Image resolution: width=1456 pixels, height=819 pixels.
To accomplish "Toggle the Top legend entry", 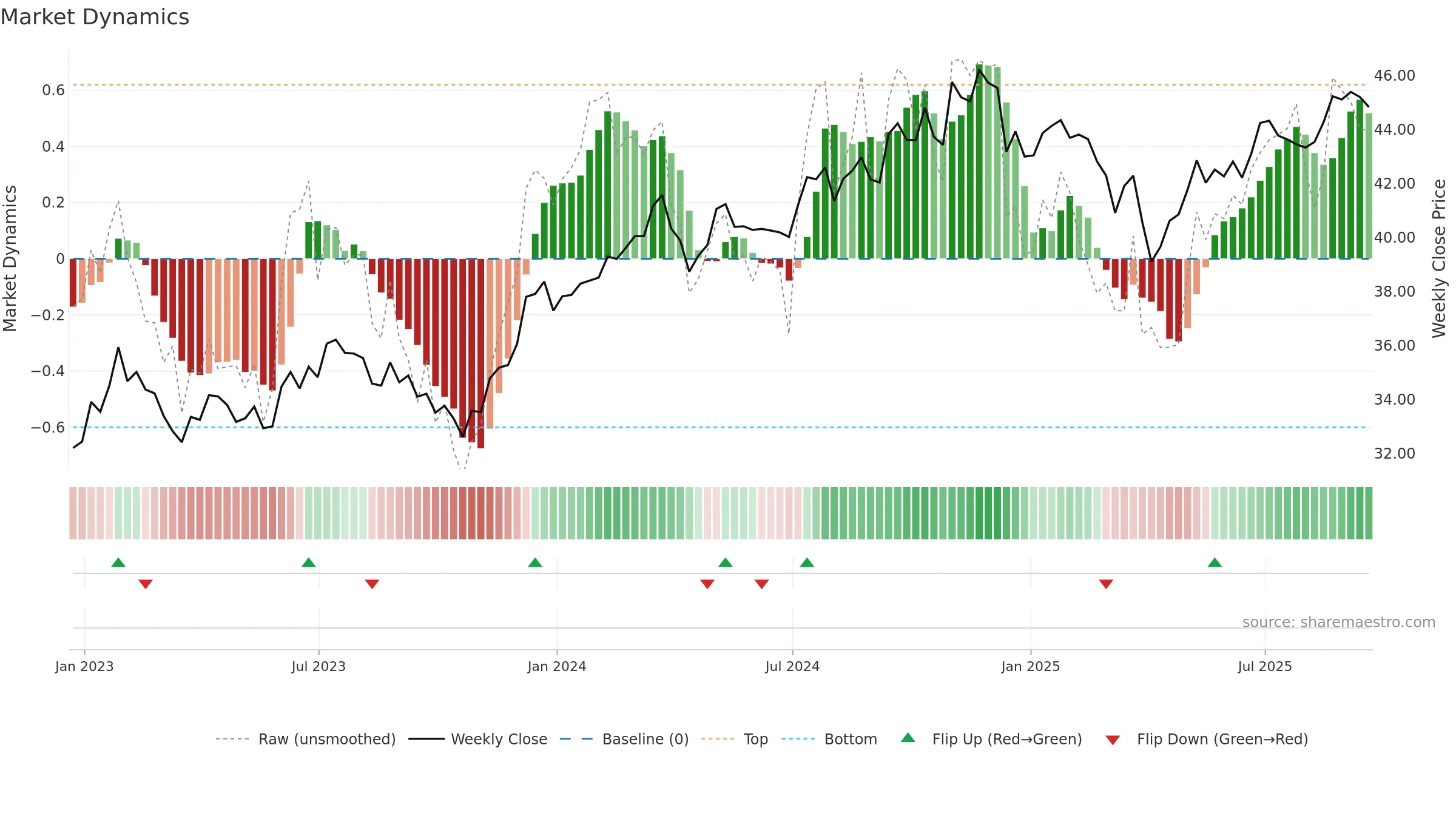I will pos(735,739).
